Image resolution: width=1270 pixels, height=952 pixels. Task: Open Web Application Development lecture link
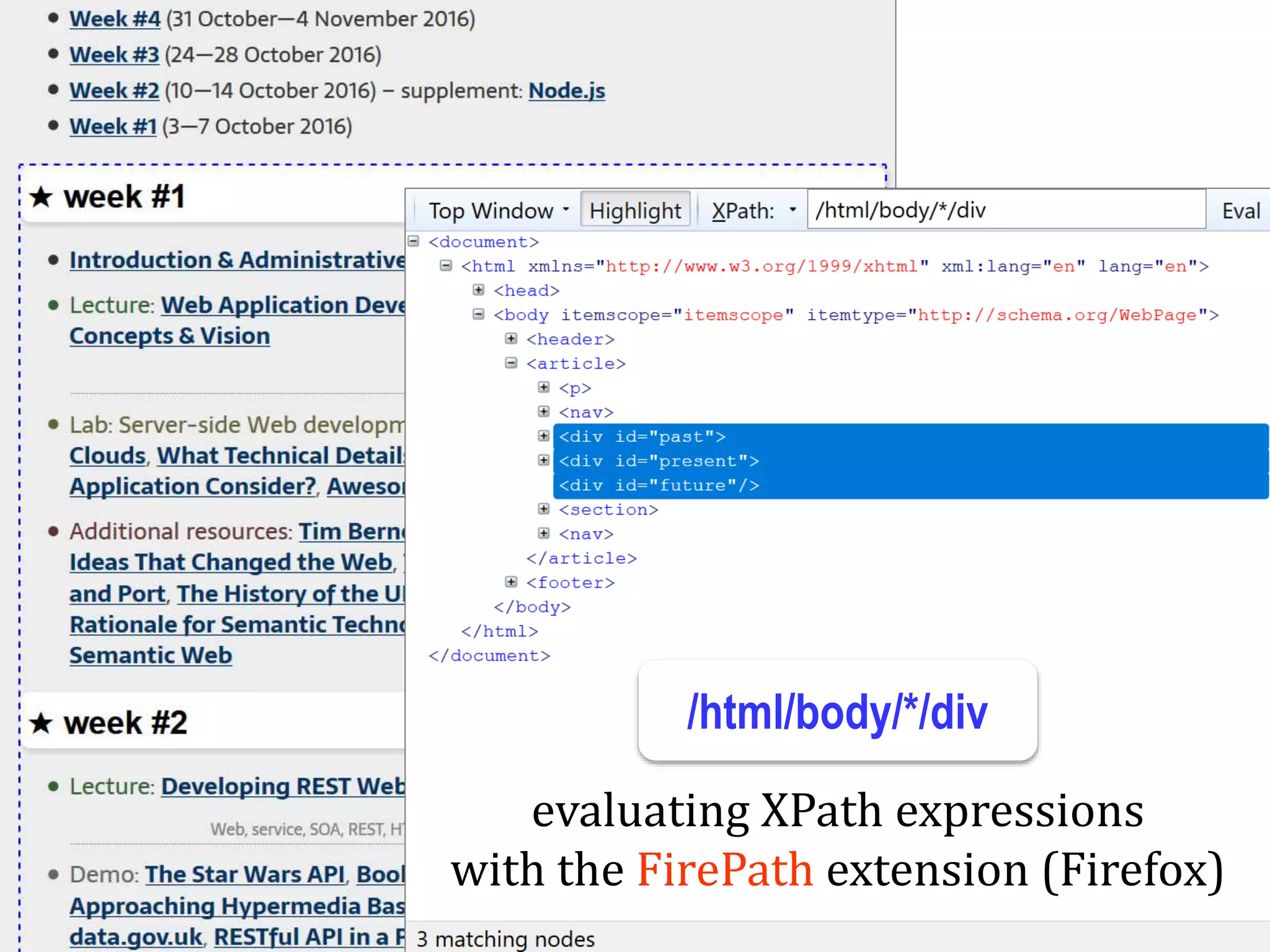[283, 305]
